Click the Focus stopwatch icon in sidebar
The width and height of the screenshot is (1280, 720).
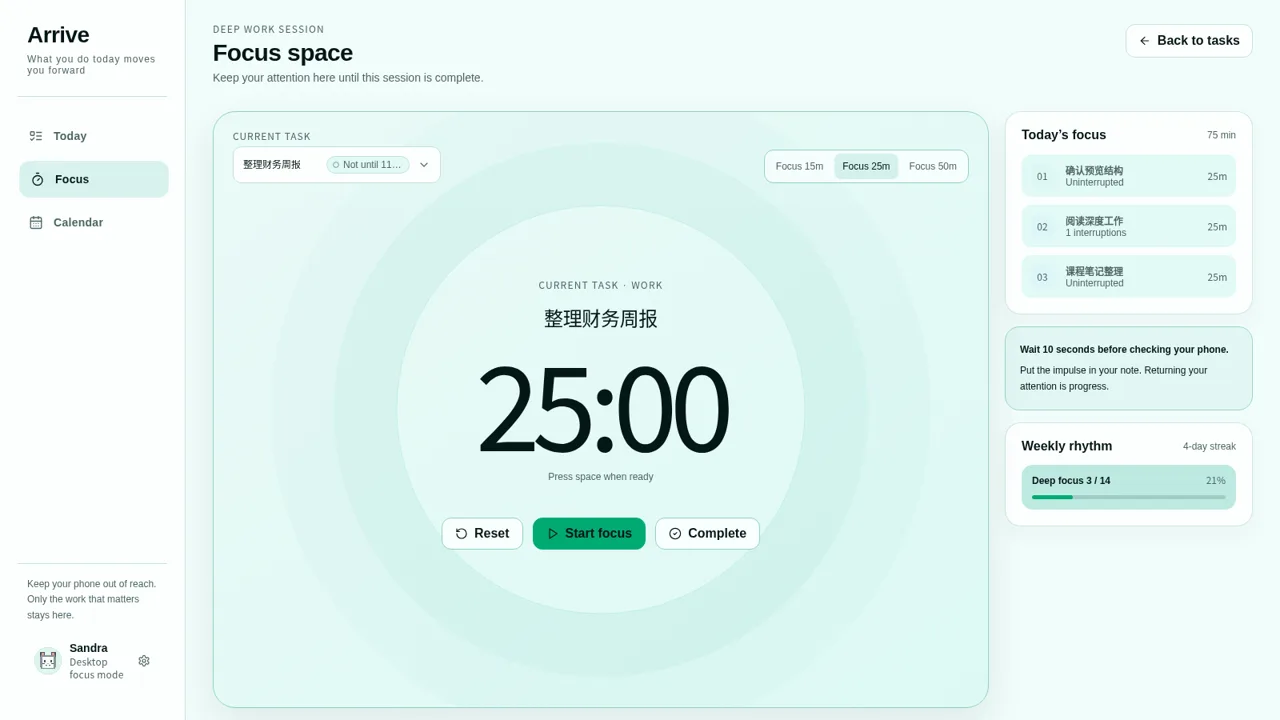click(37, 179)
